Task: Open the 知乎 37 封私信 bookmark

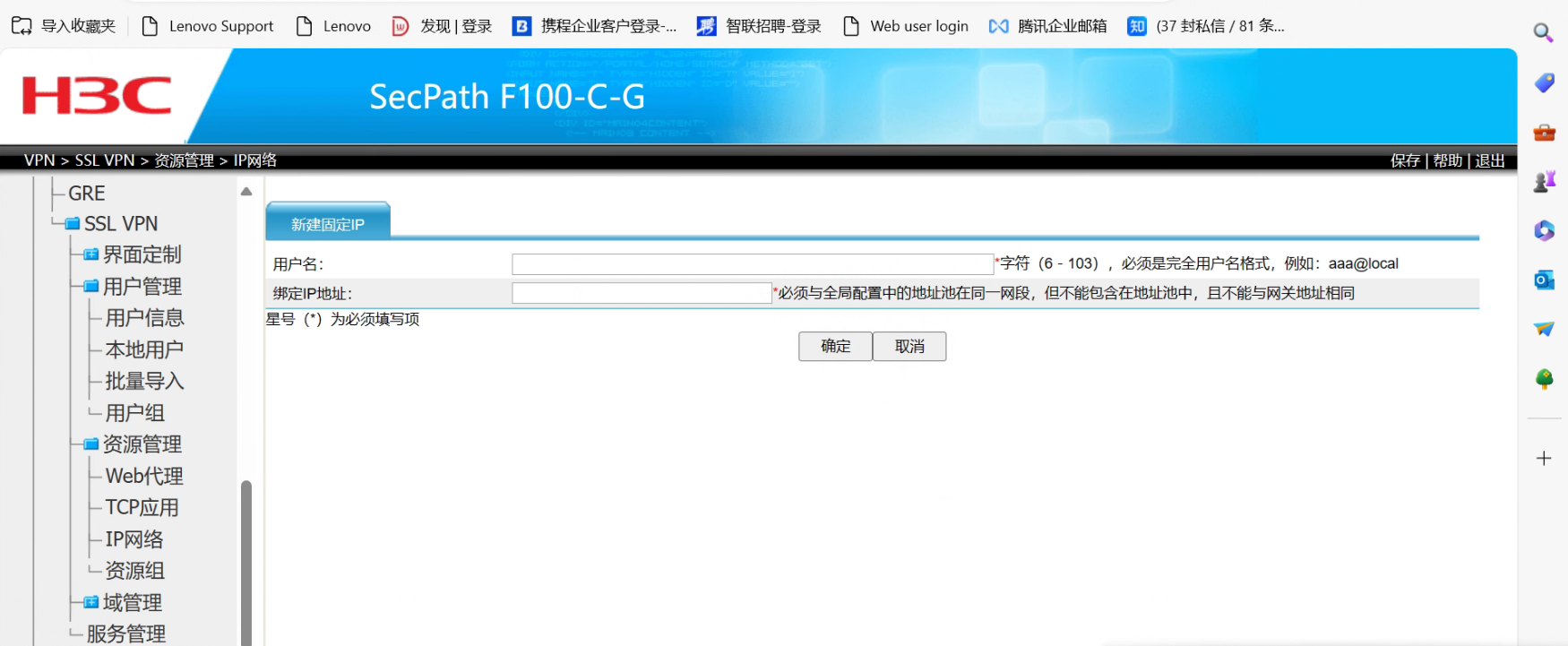Action: coord(1206,26)
